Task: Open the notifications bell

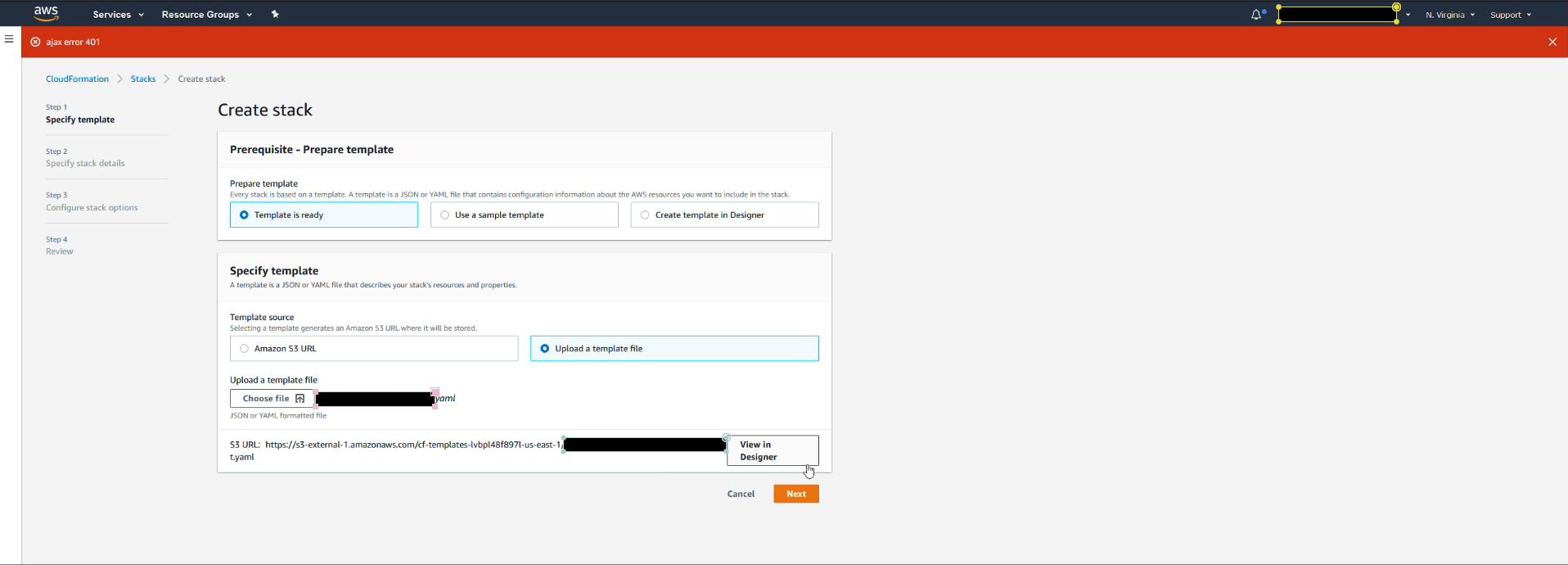Action: 1257,14
